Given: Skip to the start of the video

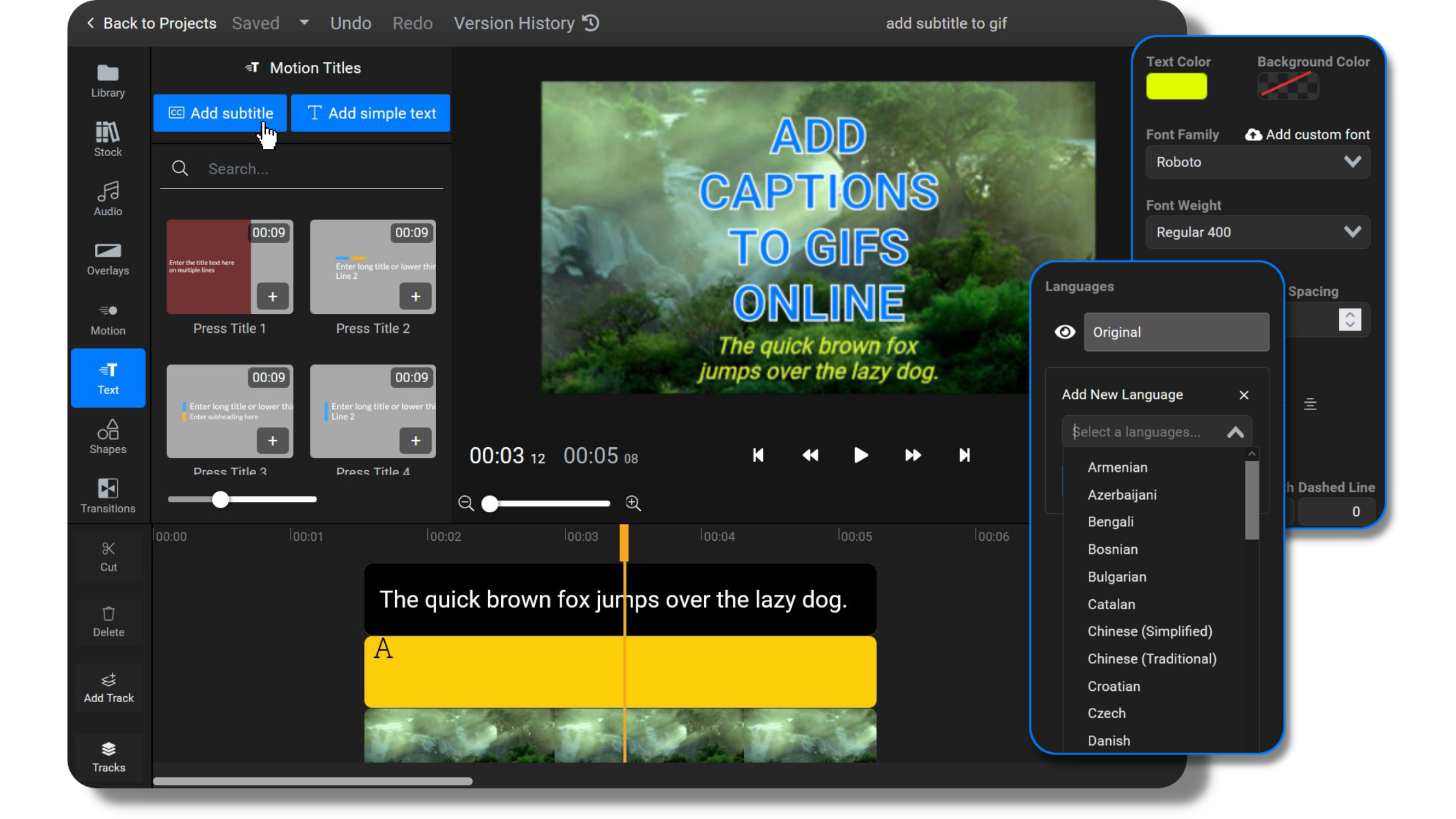Looking at the screenshot, I should (x=758, y=455).
